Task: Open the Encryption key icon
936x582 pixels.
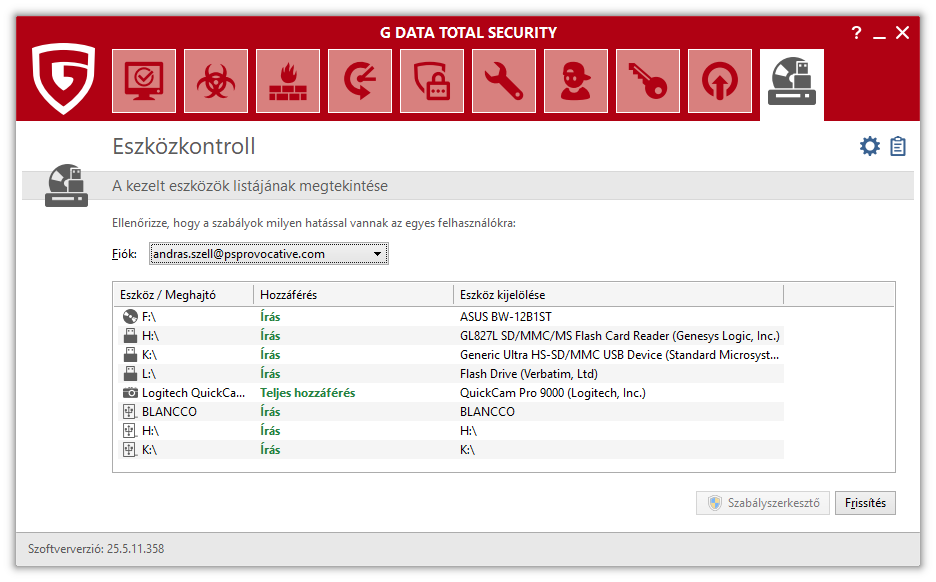Action: pyautogui.click(x=648, y=81)
